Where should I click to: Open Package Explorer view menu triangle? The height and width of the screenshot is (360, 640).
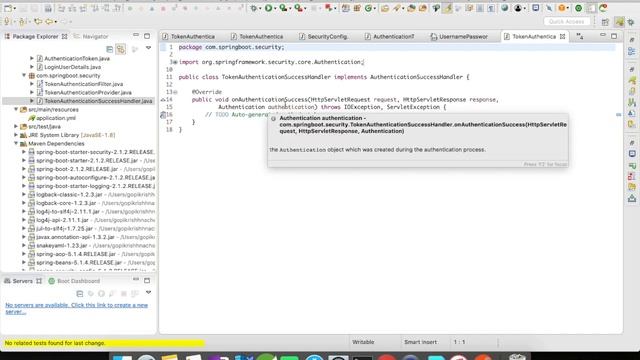click(x=149, y=49)
